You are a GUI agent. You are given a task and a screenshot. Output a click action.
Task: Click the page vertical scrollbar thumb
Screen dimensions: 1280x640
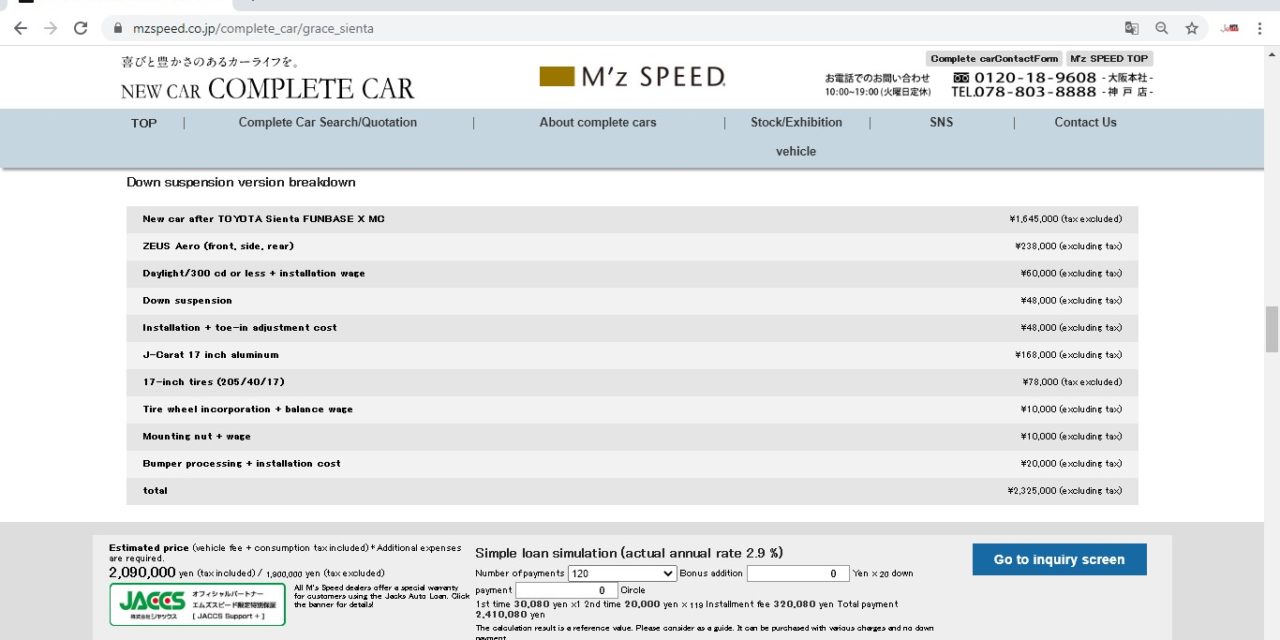coord(1271,329)
